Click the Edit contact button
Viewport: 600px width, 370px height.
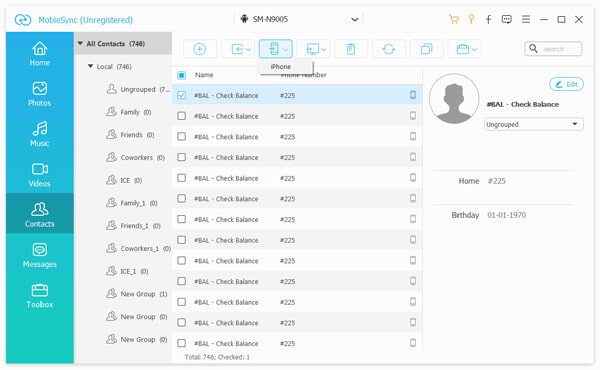[566, 84]
